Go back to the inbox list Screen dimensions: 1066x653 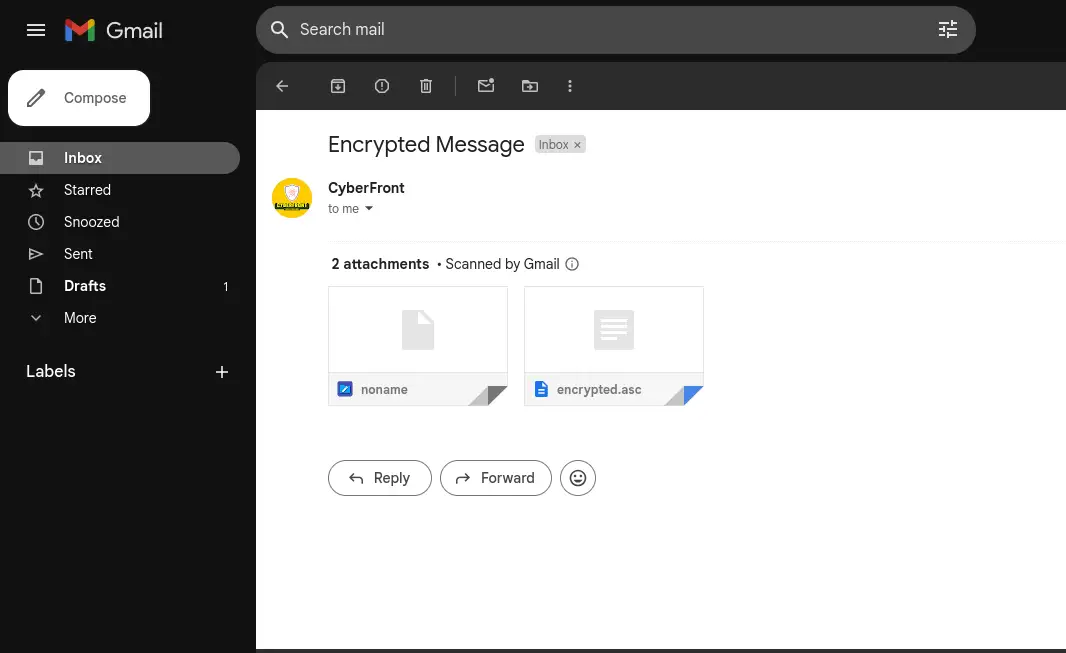tap(282, 86)
